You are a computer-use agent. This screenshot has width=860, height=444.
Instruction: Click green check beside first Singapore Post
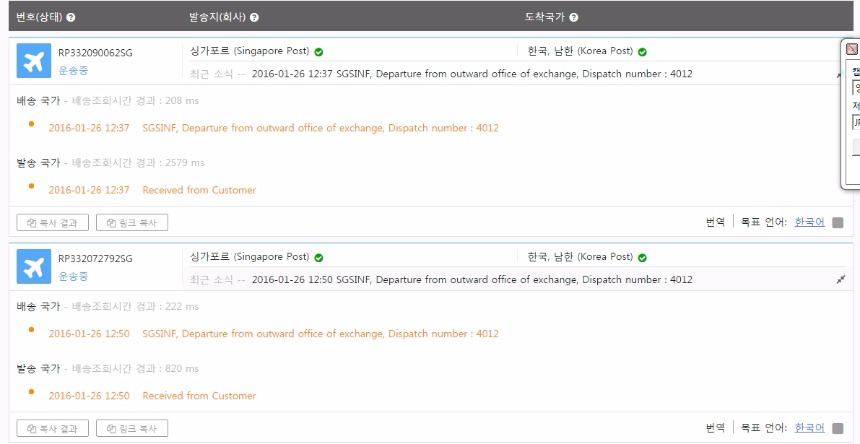click(x=319, y=52)
